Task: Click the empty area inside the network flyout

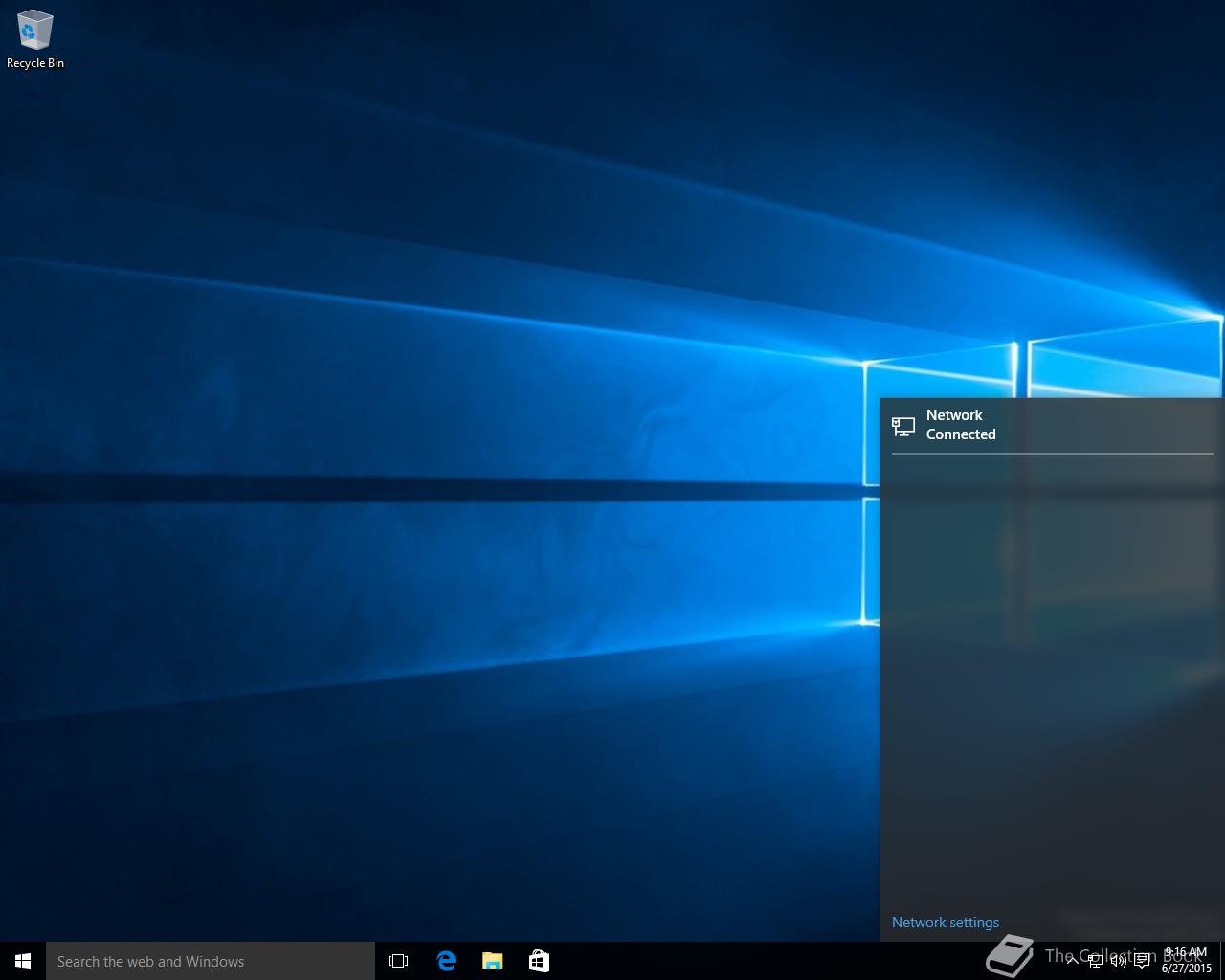Action: 1051,670
